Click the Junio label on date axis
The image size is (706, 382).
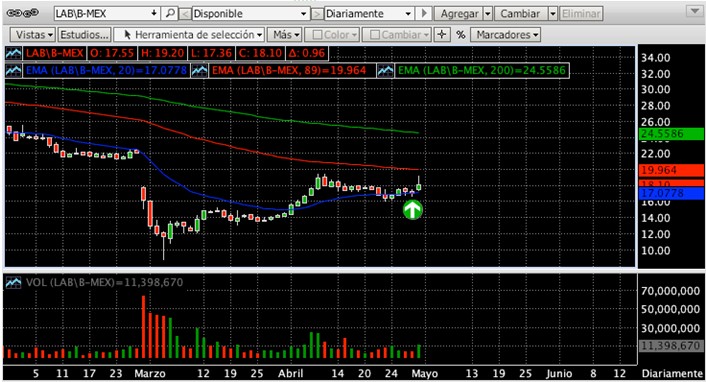[x=559, y=373]
